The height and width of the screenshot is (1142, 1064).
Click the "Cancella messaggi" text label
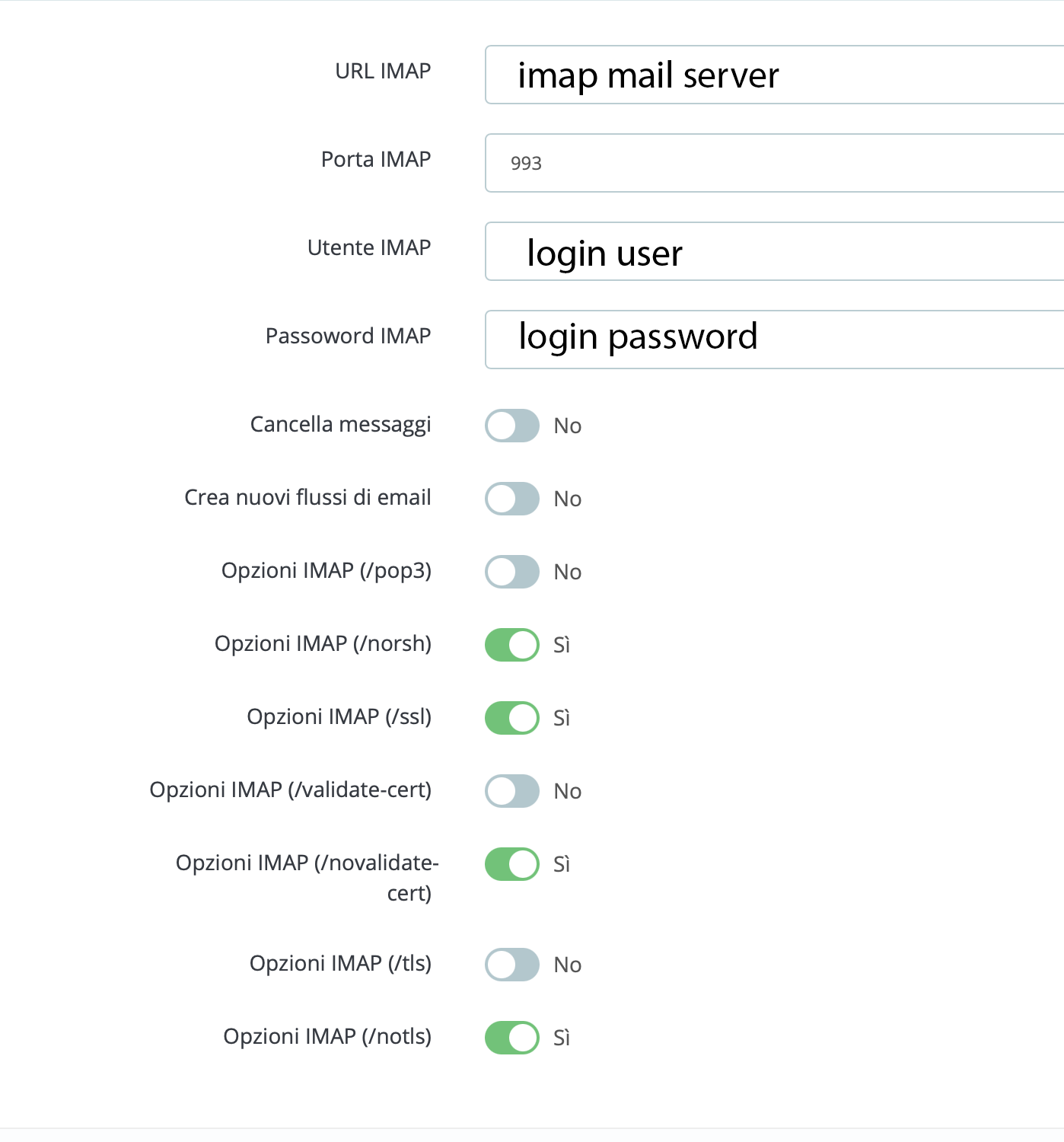pos(340,424)
